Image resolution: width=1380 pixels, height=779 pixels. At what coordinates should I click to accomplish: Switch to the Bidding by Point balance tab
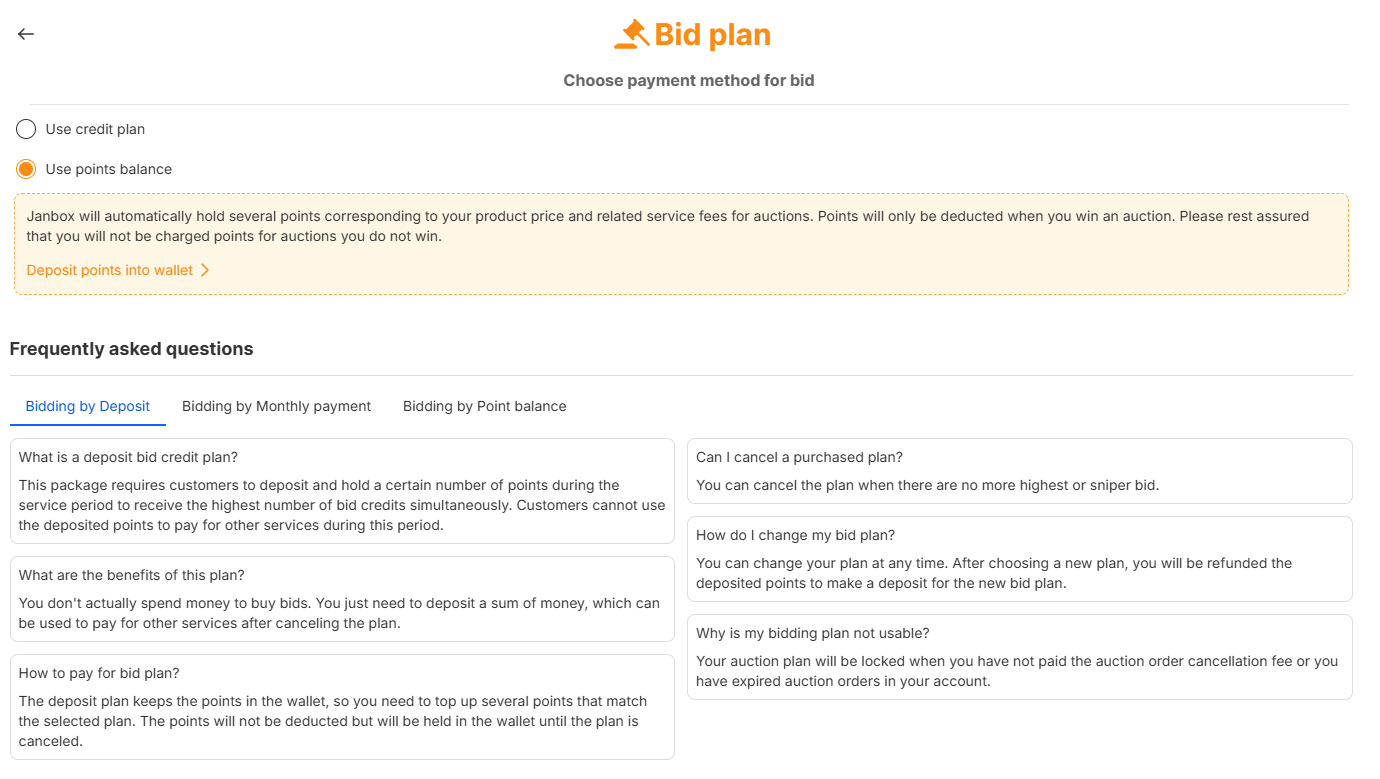click(485, 406)
